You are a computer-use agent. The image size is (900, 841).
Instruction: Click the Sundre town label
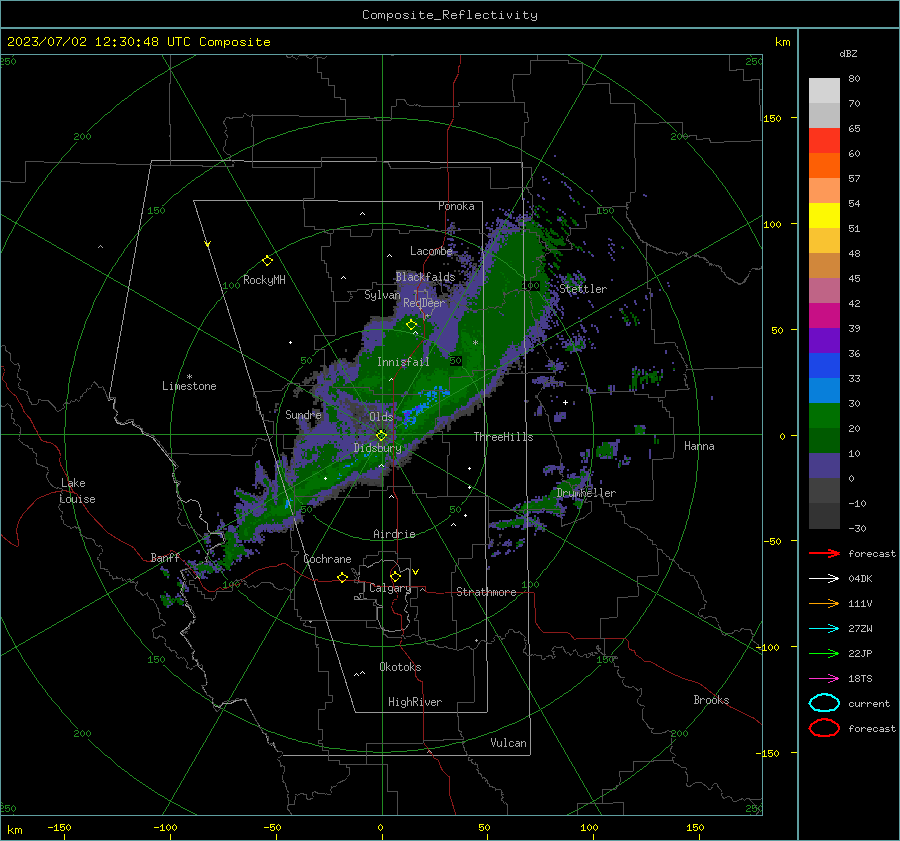(x=303, y=414)
